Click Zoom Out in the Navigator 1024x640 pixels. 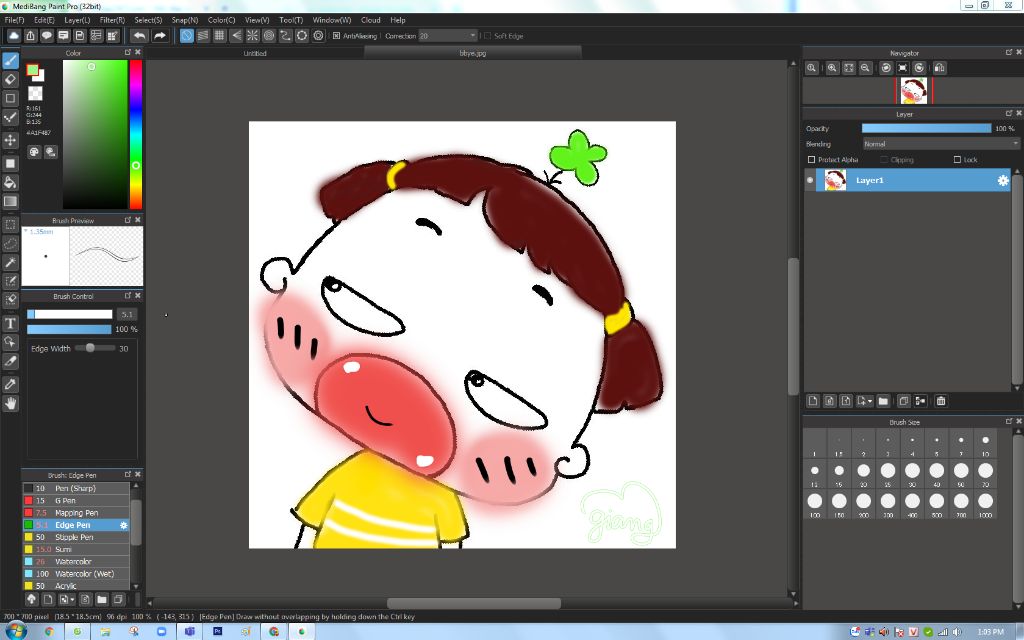(x=865, y=68)
